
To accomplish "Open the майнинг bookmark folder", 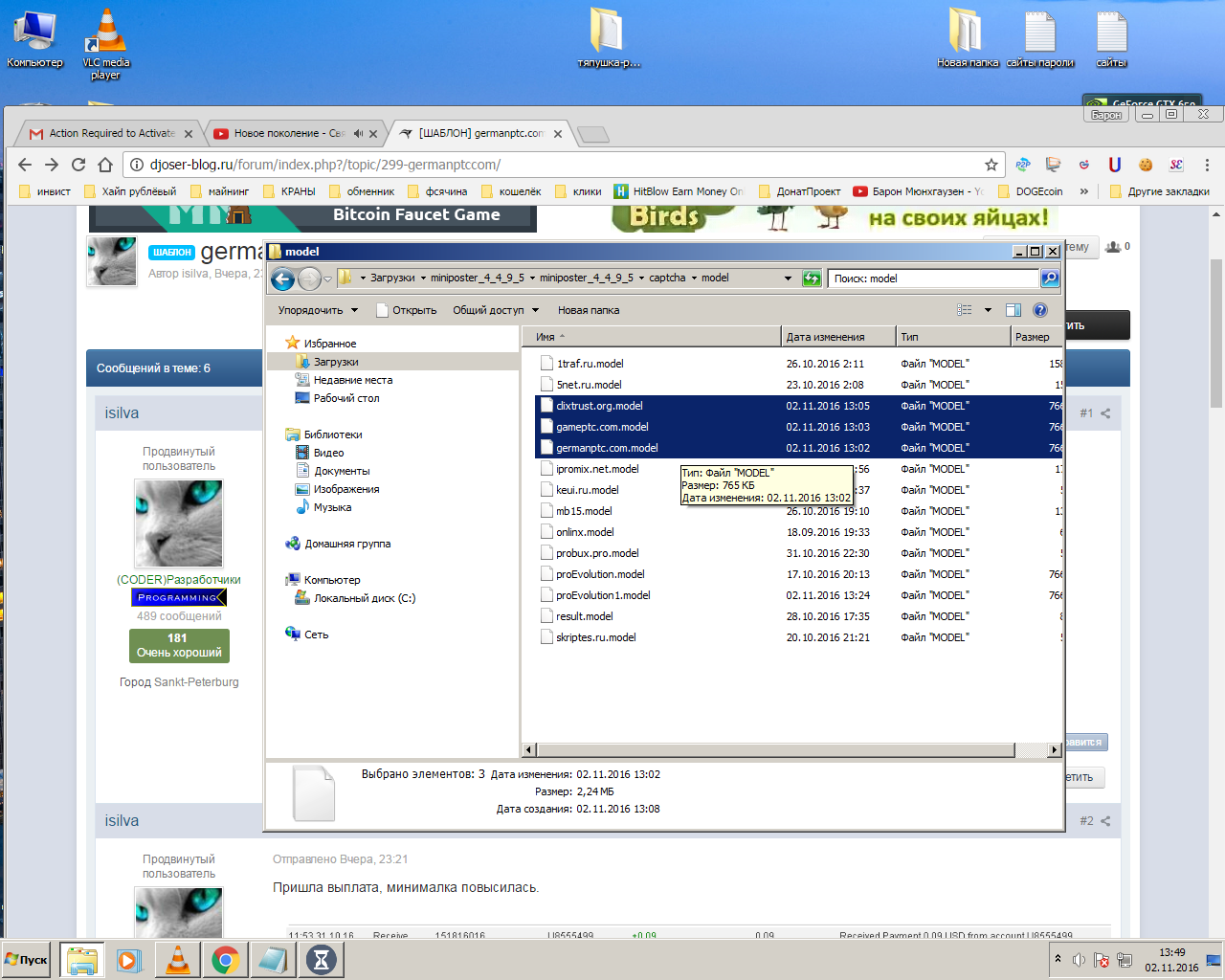I will pos(220,191).
